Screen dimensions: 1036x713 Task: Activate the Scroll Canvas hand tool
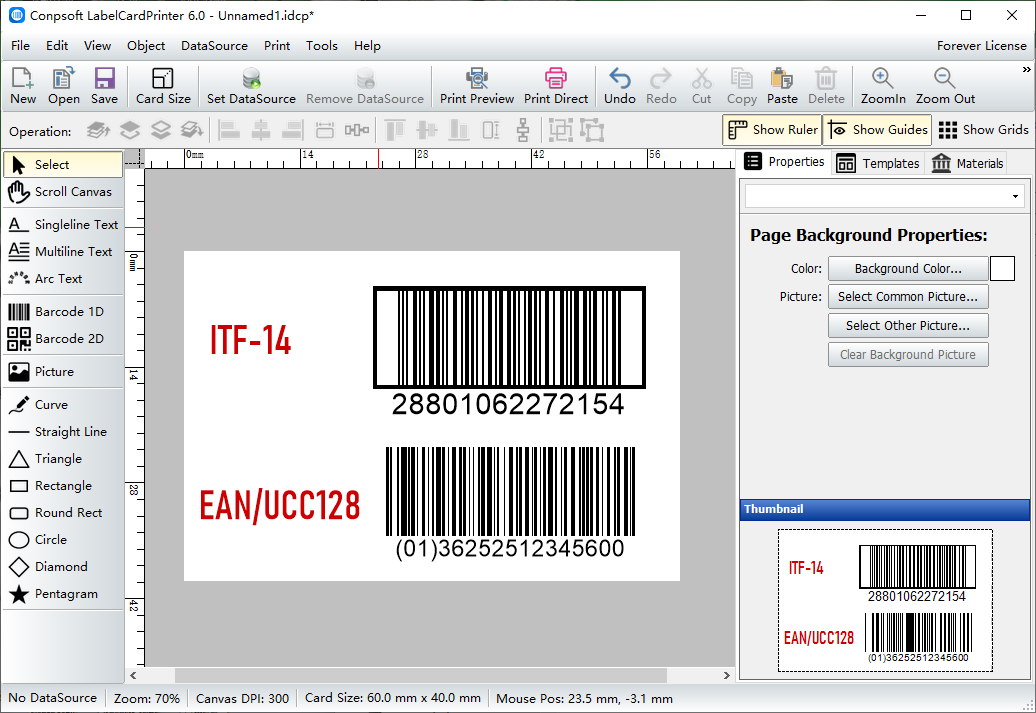click(x=63, y=192)
